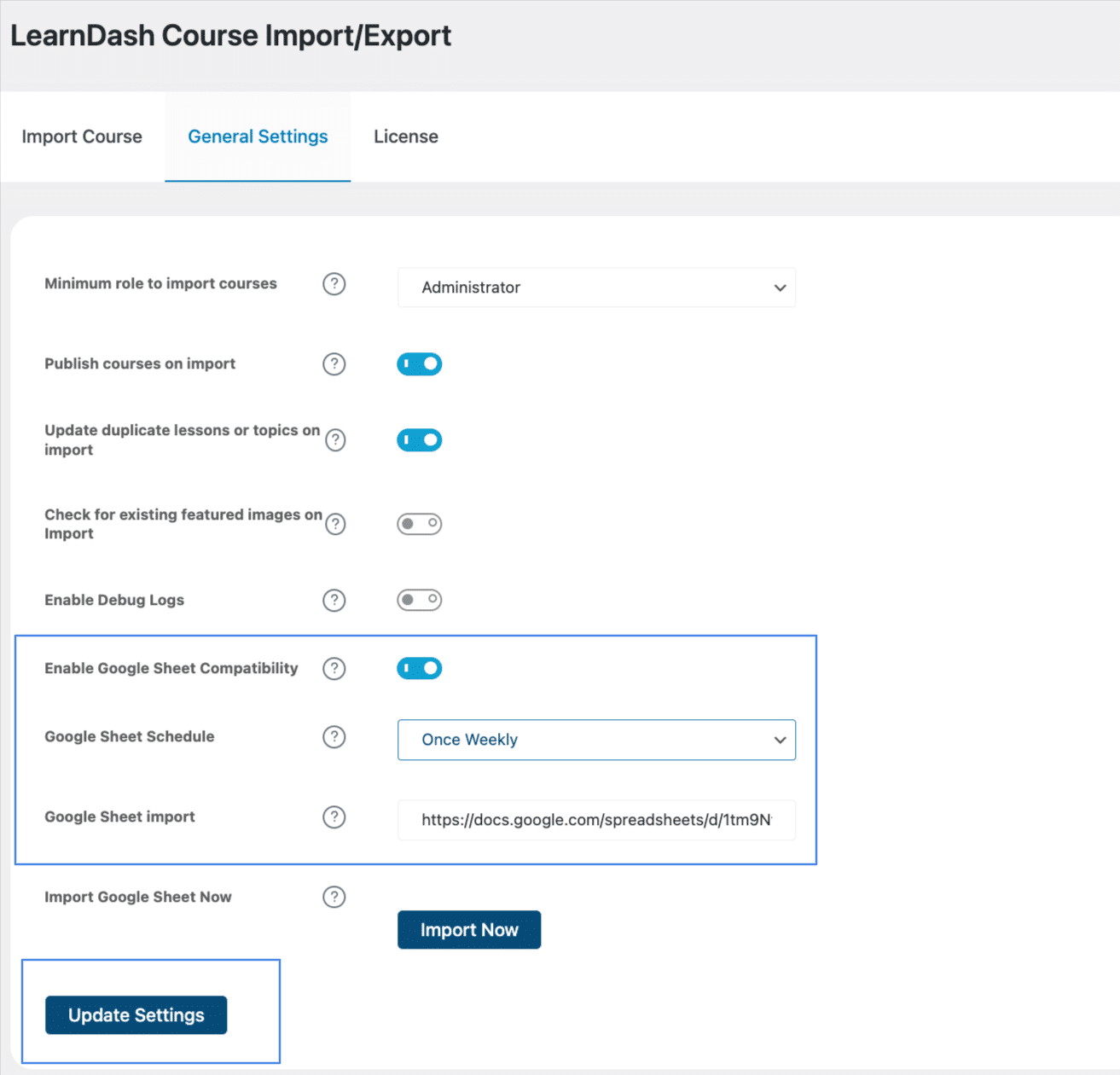Image resolution: width=1120 pixels, height=1075 pixels.
Task: Click the 'Minimum role to import courses' label
Action: [x=160, y=283]
